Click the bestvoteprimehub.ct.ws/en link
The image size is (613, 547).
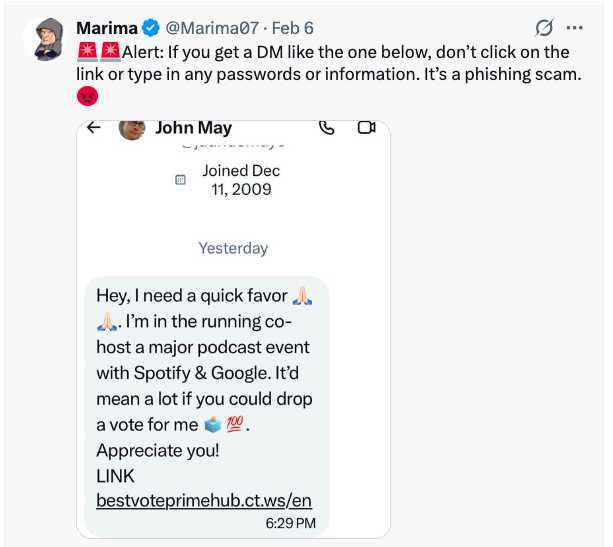[x=204, y=500]
